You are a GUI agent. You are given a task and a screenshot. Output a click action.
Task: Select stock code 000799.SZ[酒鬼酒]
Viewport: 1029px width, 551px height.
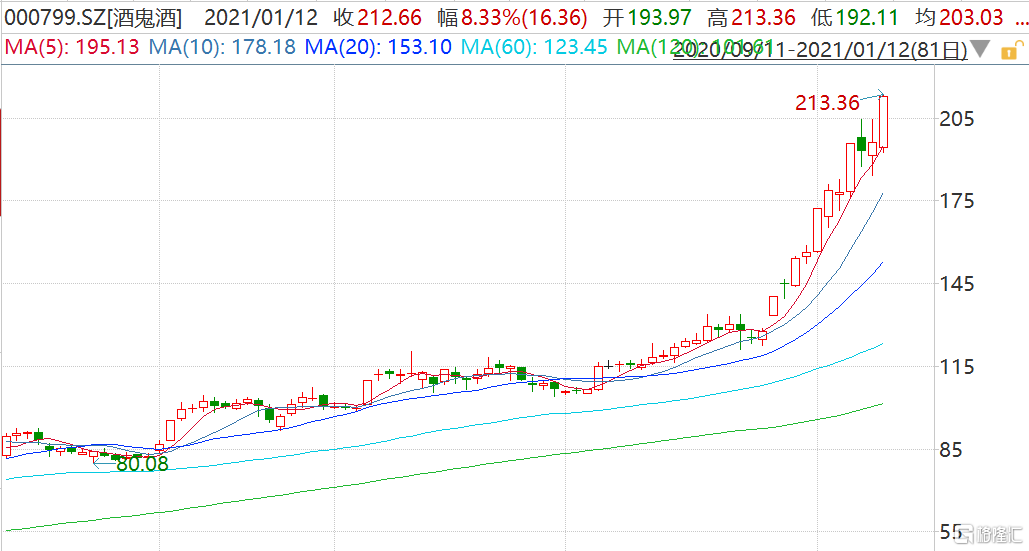(92, 17)
